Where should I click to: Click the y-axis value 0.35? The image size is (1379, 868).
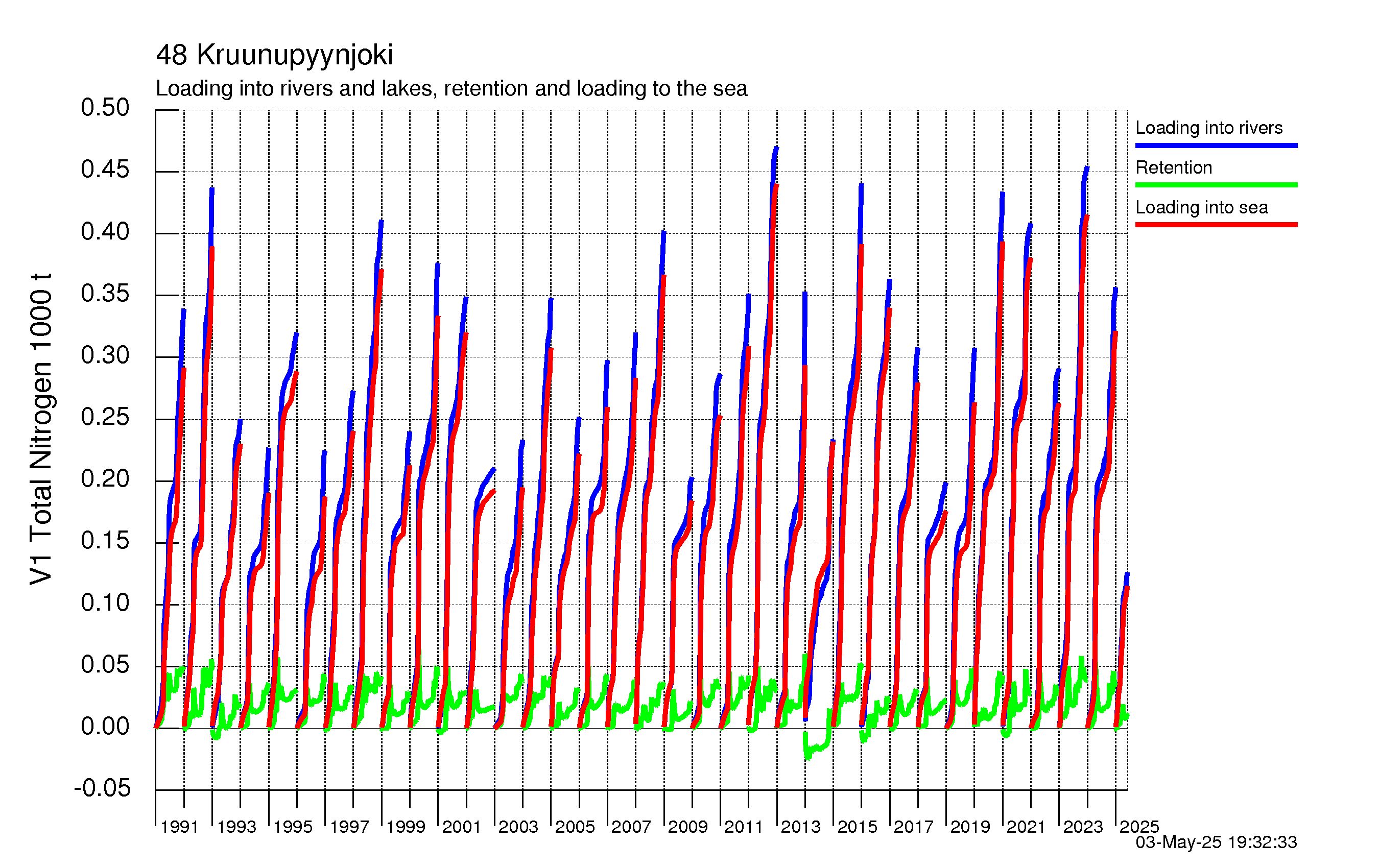[x=105, y=293]
